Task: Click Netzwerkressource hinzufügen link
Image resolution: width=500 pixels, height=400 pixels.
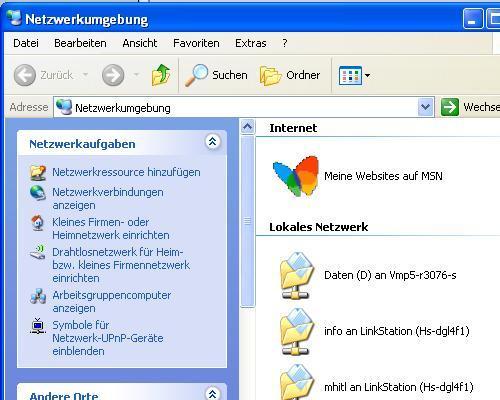Action: (126, 172)
